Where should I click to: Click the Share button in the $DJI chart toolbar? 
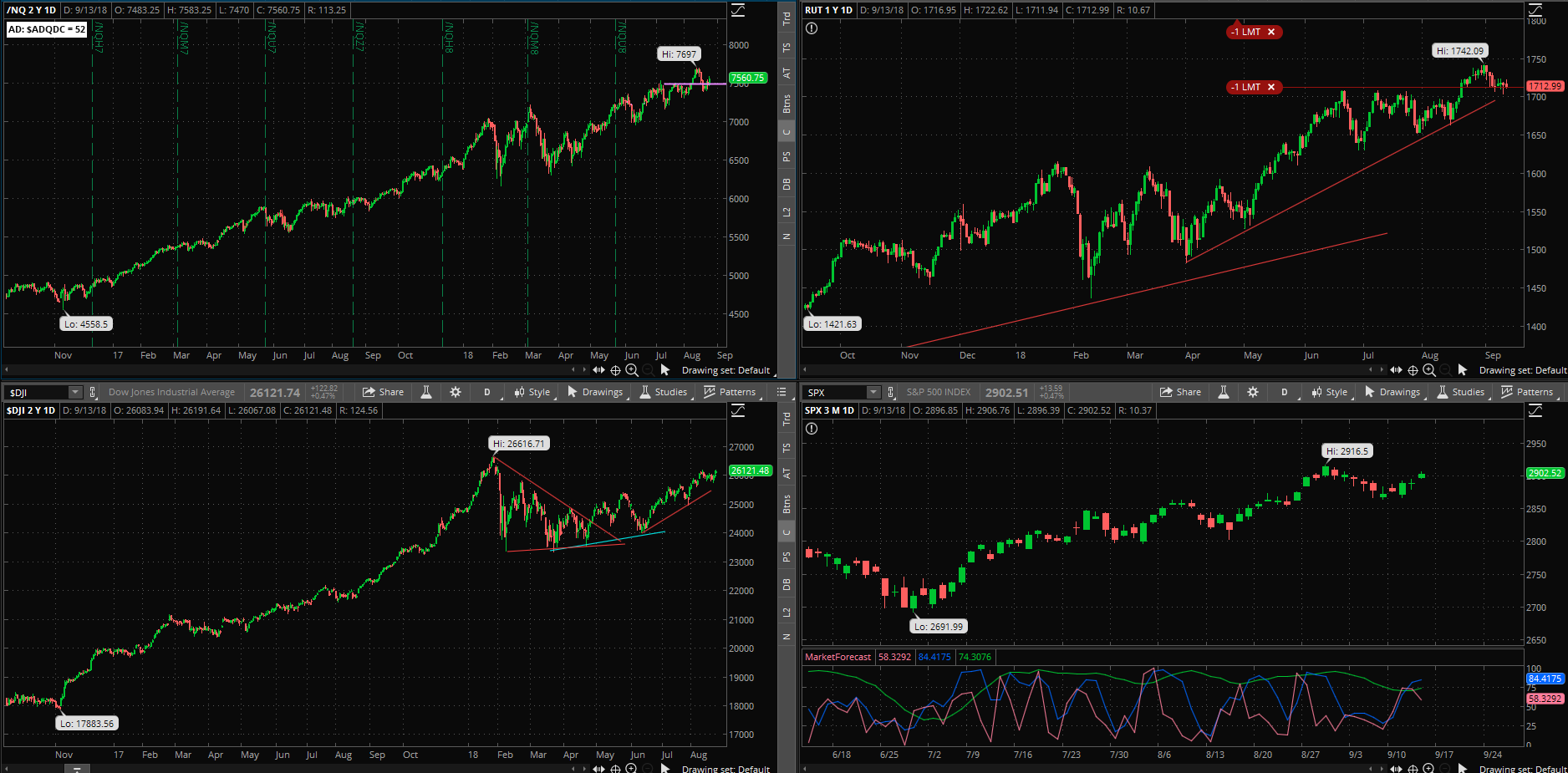(383, 392)
